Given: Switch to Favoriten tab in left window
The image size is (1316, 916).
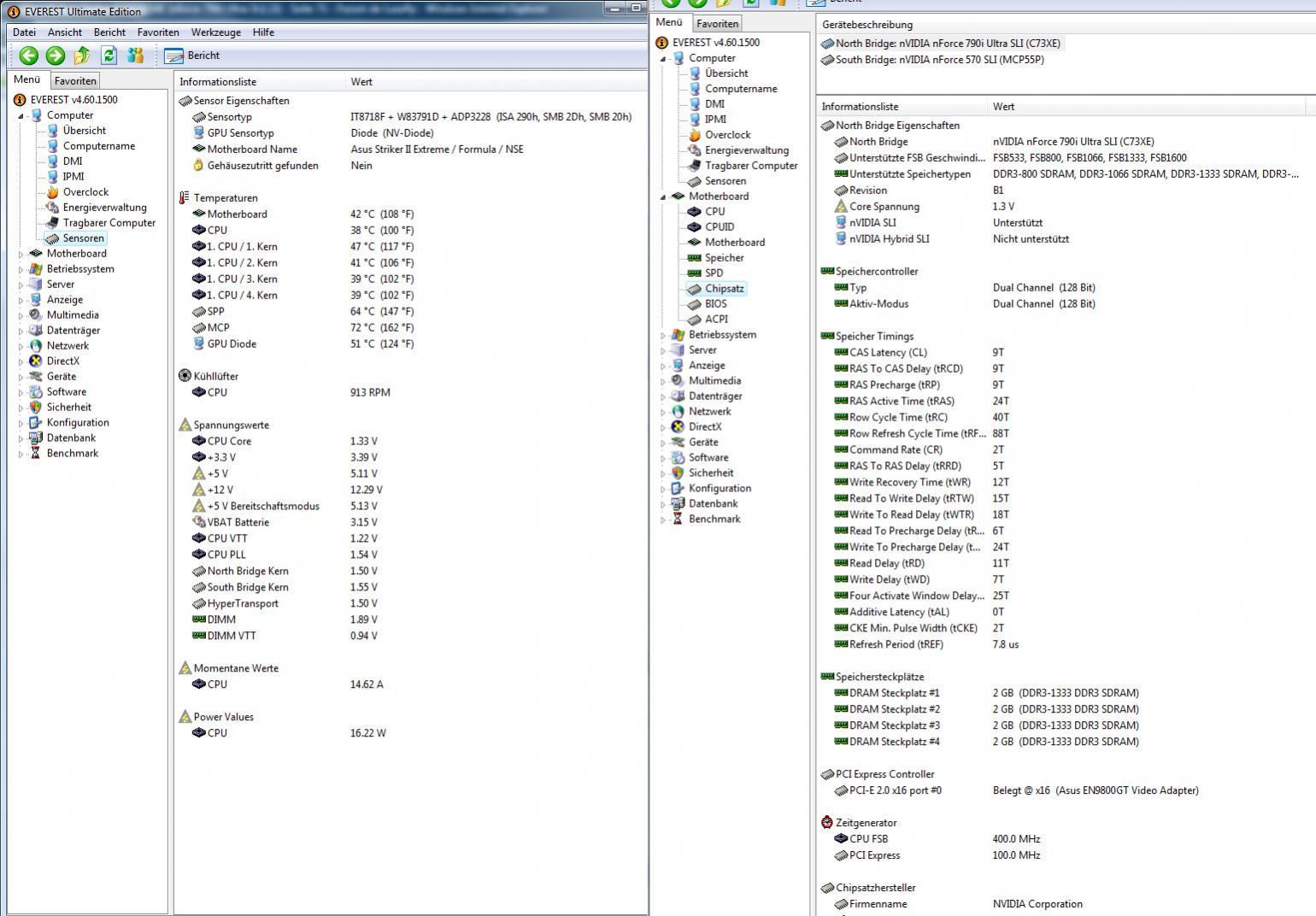Looking at the screenshot, I should pos(75,81).
